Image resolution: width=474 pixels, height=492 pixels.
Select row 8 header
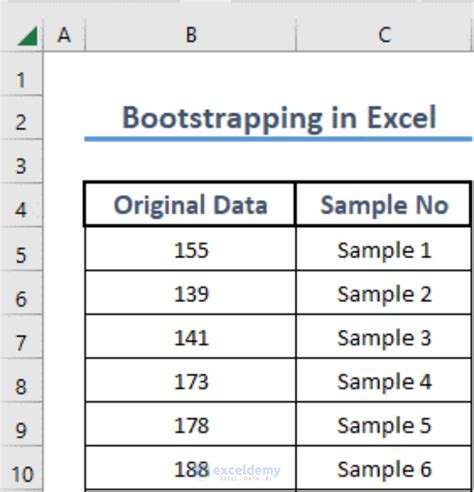[21, 380]
